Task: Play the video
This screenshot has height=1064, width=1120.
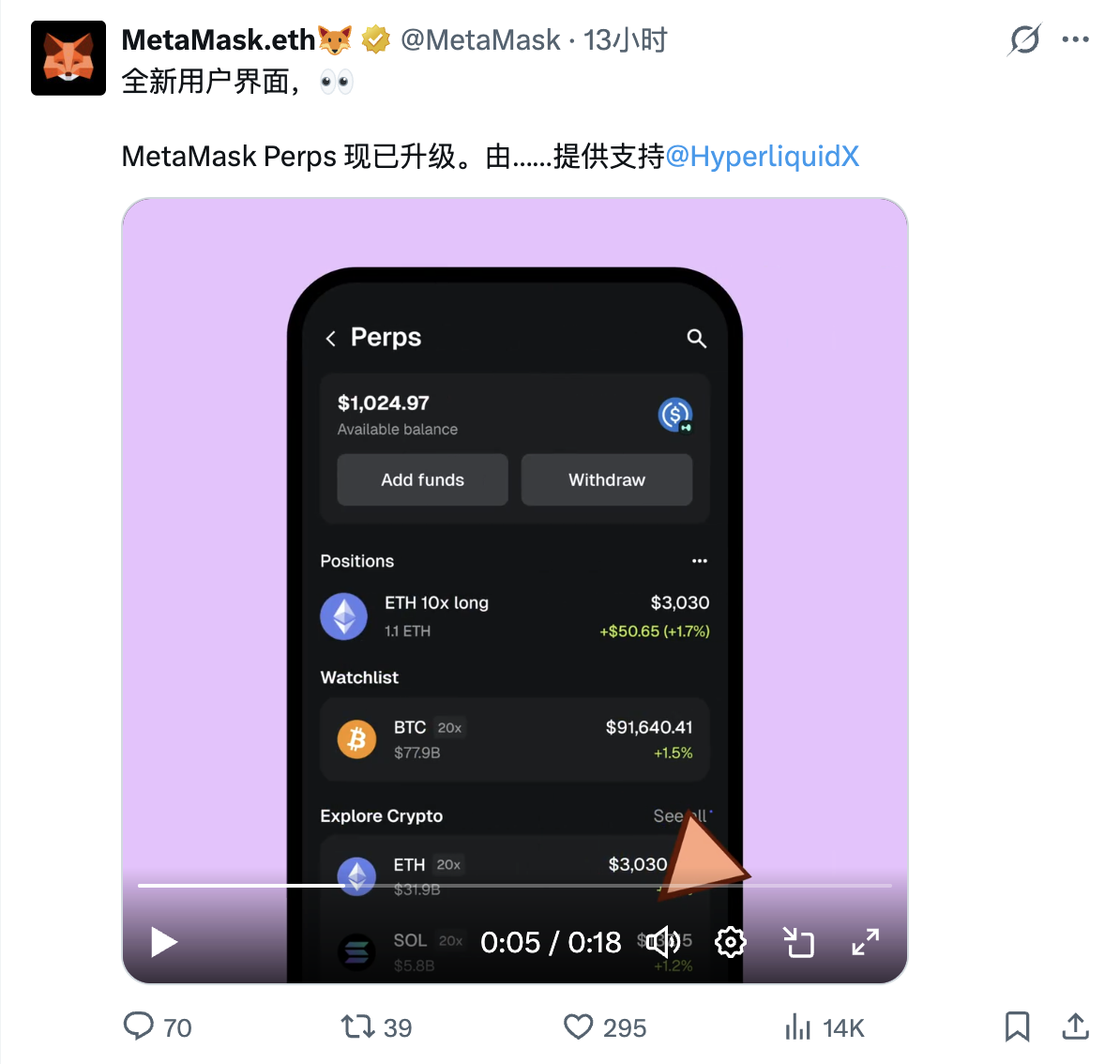Action: coord(163,943)
